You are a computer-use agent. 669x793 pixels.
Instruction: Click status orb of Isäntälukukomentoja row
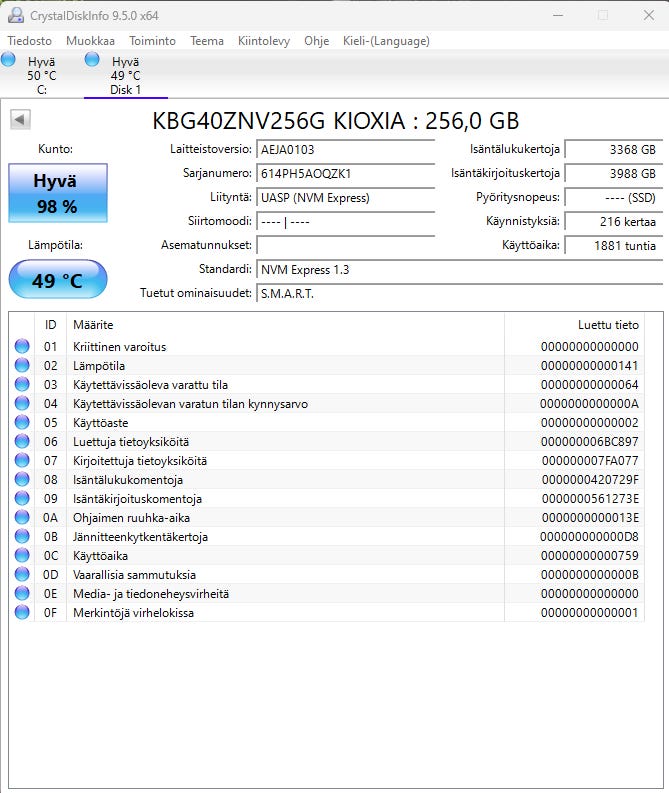[x=22, y=479]
